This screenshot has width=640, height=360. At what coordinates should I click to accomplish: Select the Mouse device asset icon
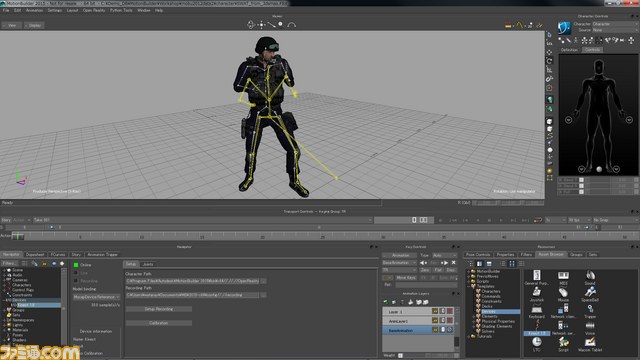coord(563,292)
